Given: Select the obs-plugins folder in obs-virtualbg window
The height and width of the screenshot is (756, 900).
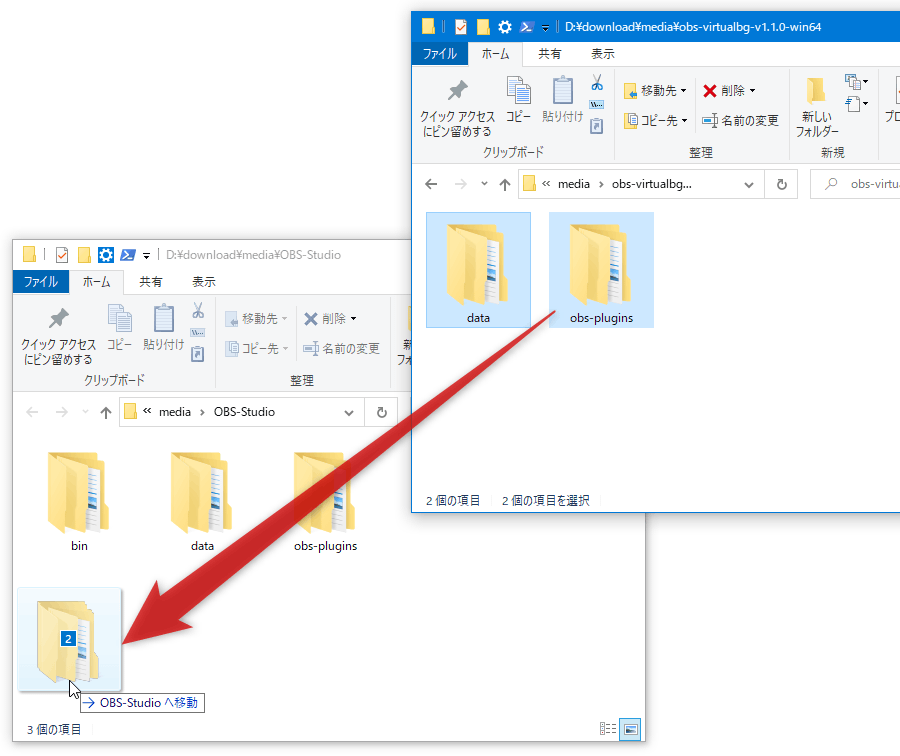Looking at the screenshot, I should pos(601,270).
